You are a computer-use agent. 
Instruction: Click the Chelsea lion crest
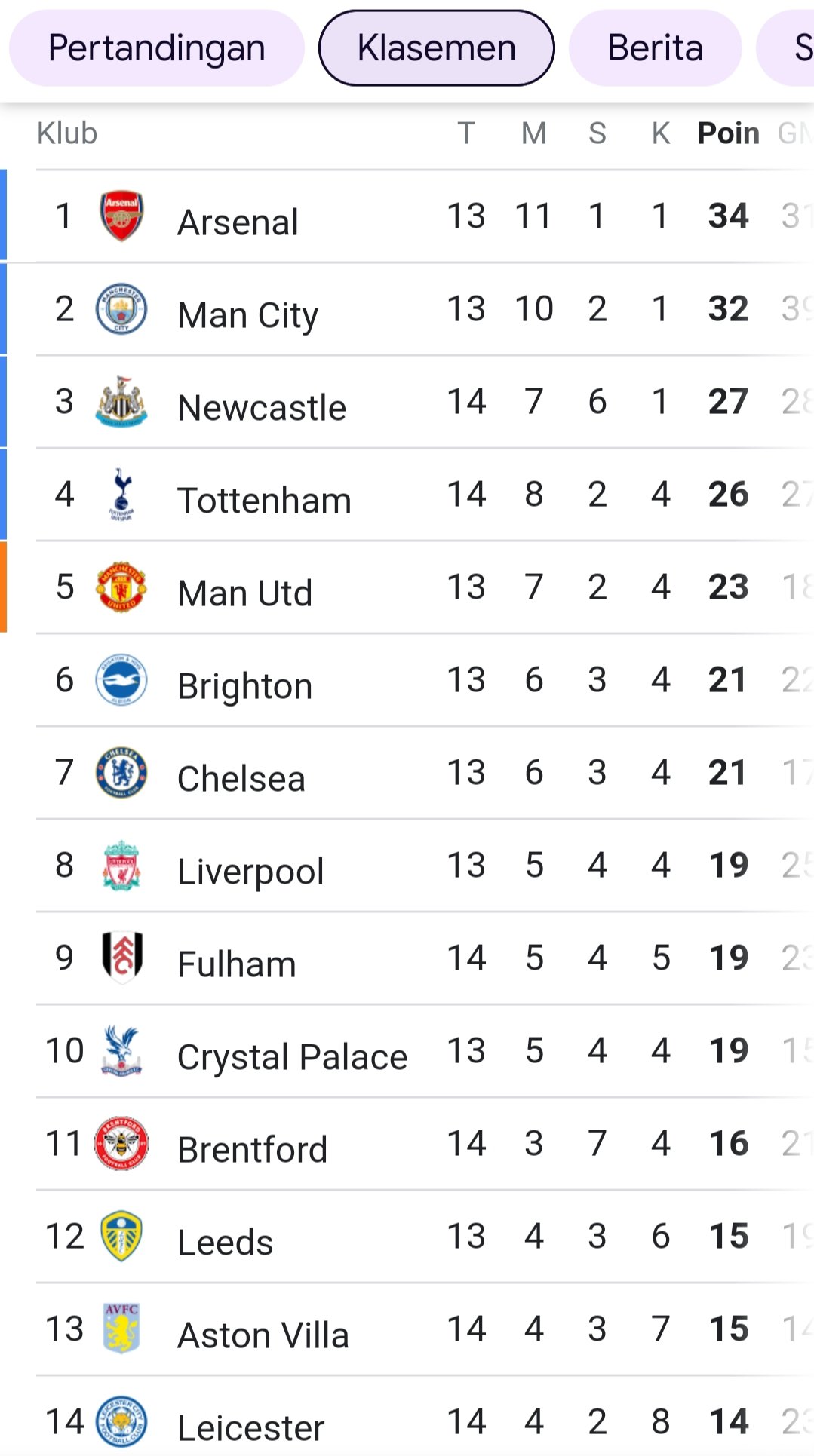tap(121, 773)
